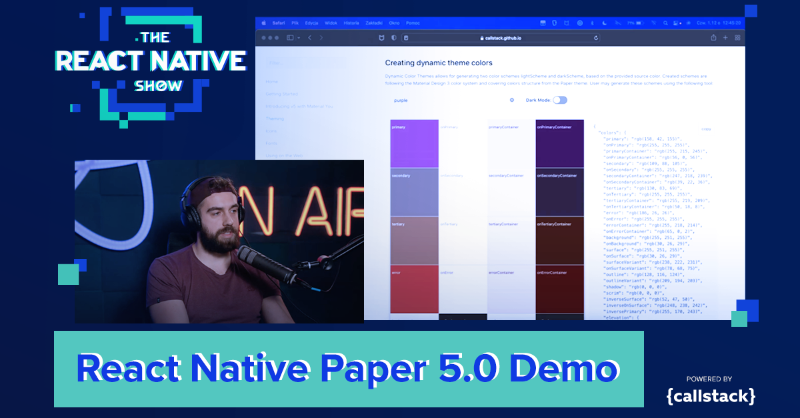Toggle the Dark Mode switch
Screen dimensions: 800x418
560,100
